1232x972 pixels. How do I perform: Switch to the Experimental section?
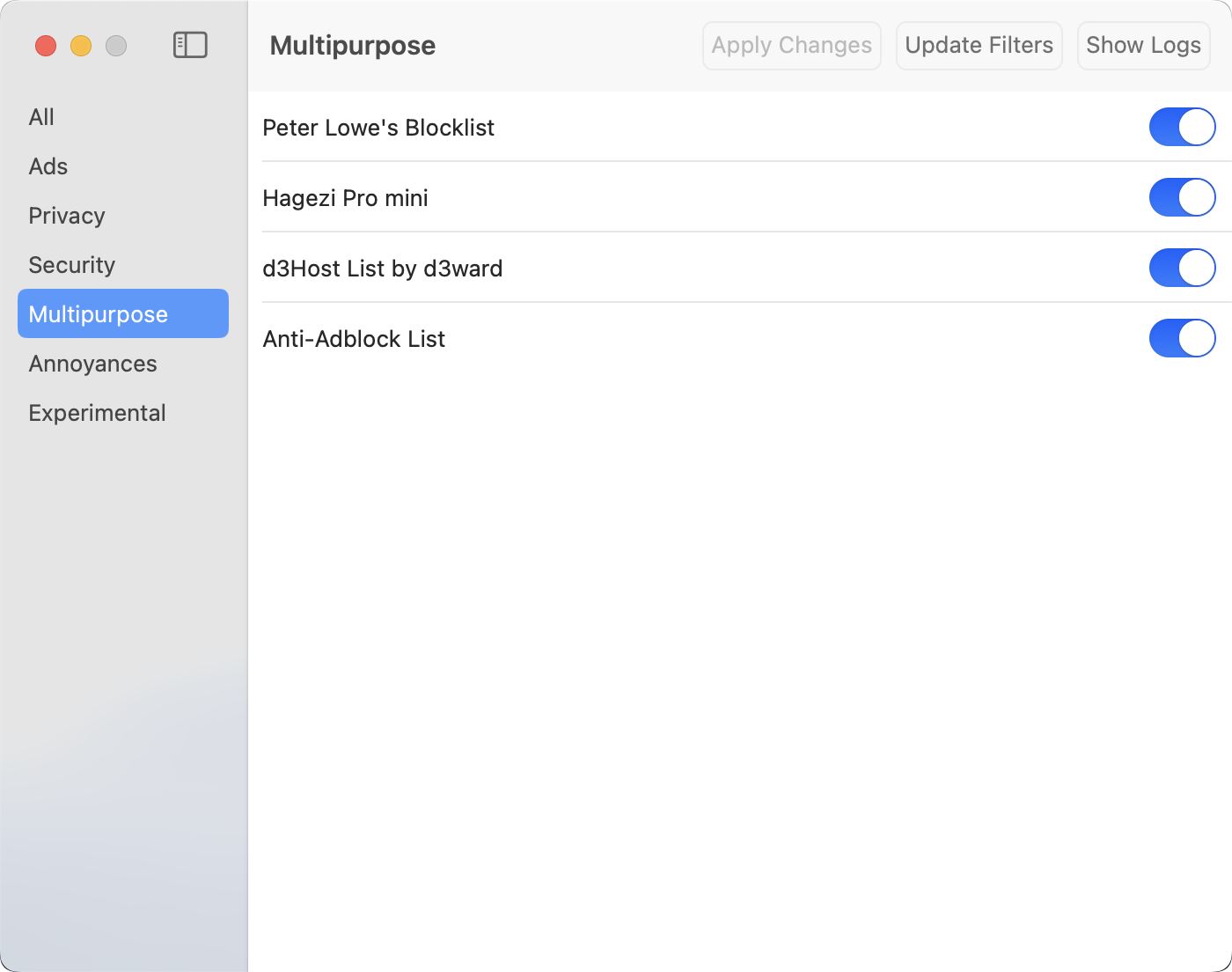(x=97, y=413)
